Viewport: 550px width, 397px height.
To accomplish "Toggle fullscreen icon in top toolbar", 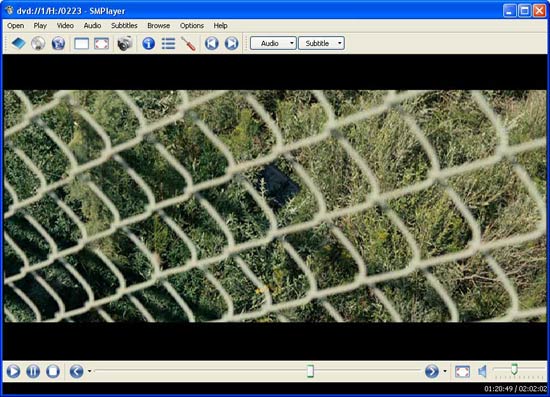I will tap(101, 43).
